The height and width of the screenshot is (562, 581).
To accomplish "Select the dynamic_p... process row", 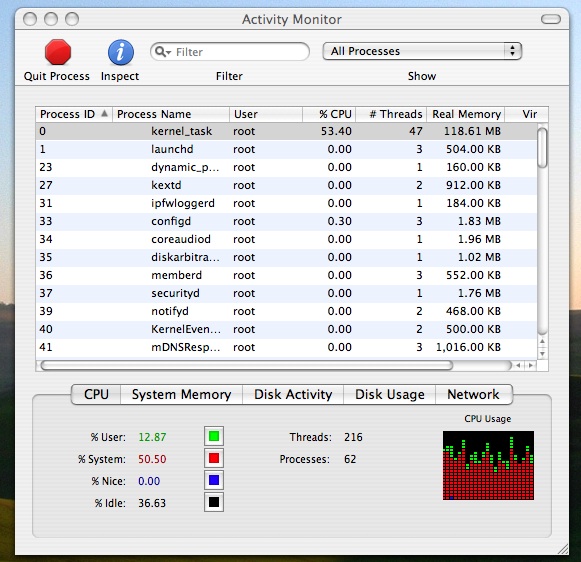I will pyautogui.click(x=286, y=167).
